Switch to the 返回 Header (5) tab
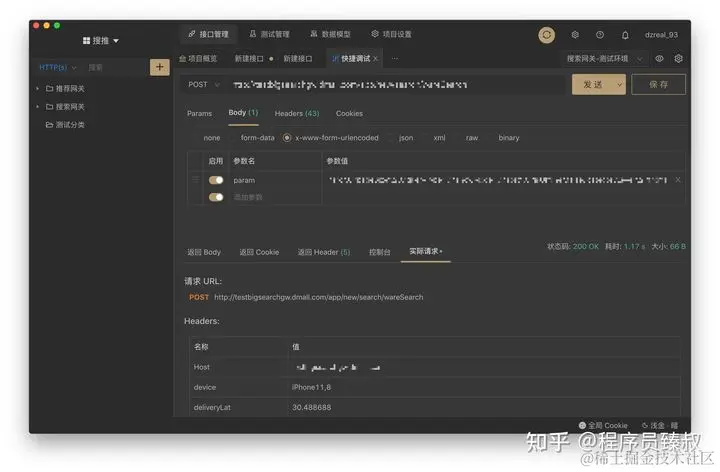 tap(324, 252)
